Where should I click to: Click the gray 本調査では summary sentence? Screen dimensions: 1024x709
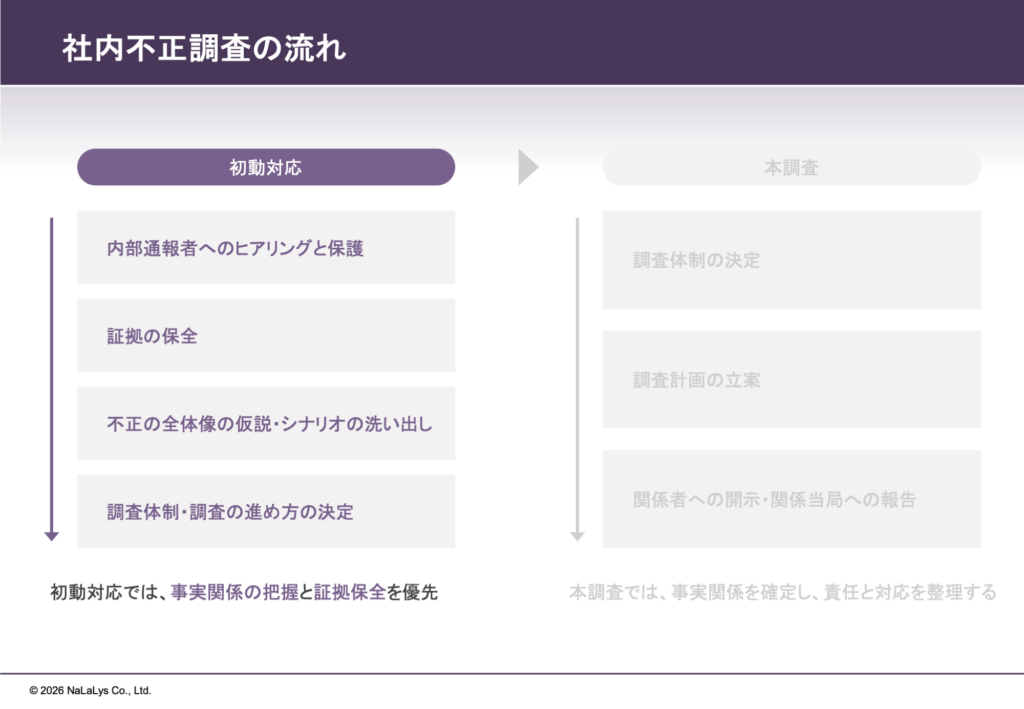click(782, 592)
